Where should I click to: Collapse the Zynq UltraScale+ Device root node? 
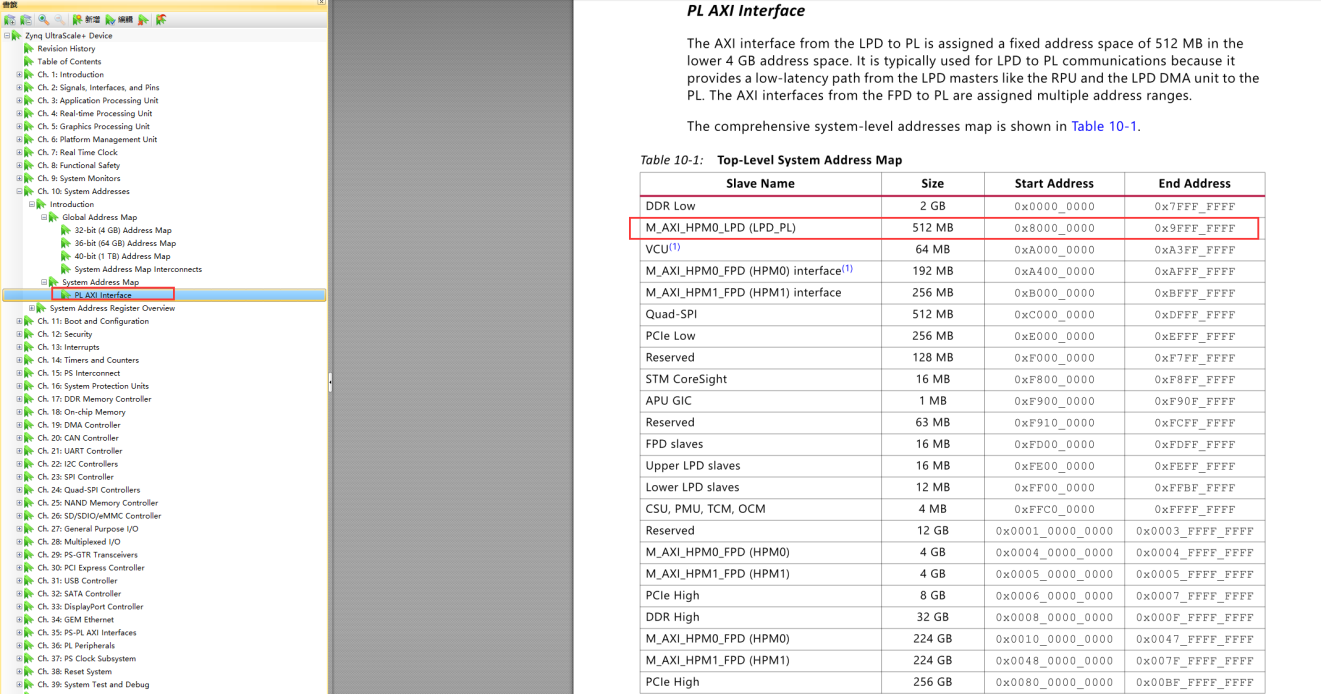(x=7, y=36)
